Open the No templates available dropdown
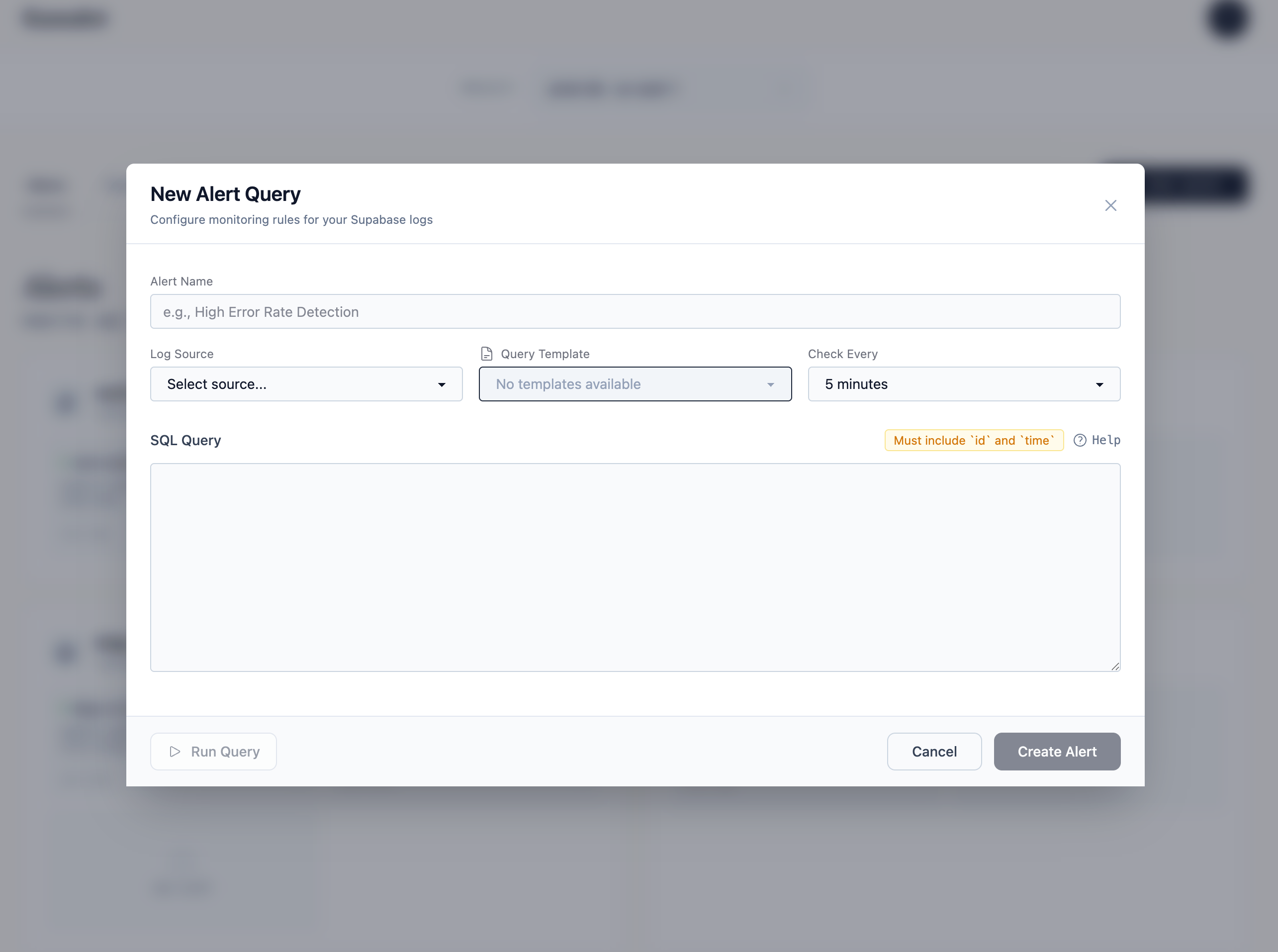1278x952 pixels. [635, 384]
